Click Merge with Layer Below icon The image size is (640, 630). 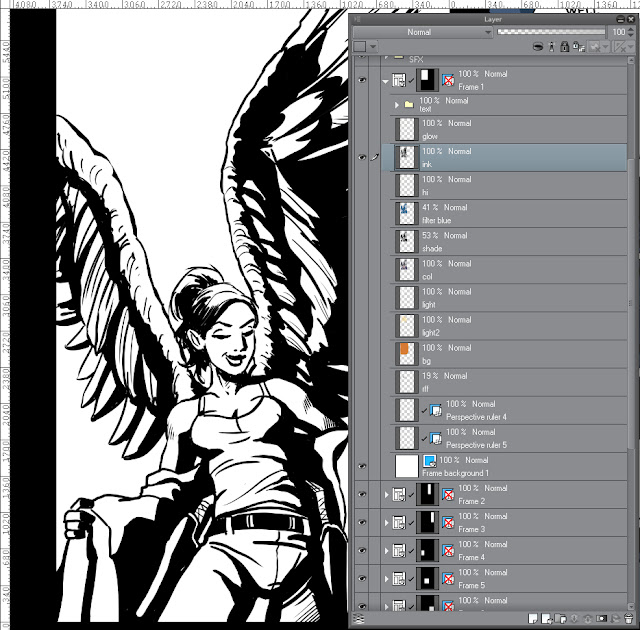point(587,619)
